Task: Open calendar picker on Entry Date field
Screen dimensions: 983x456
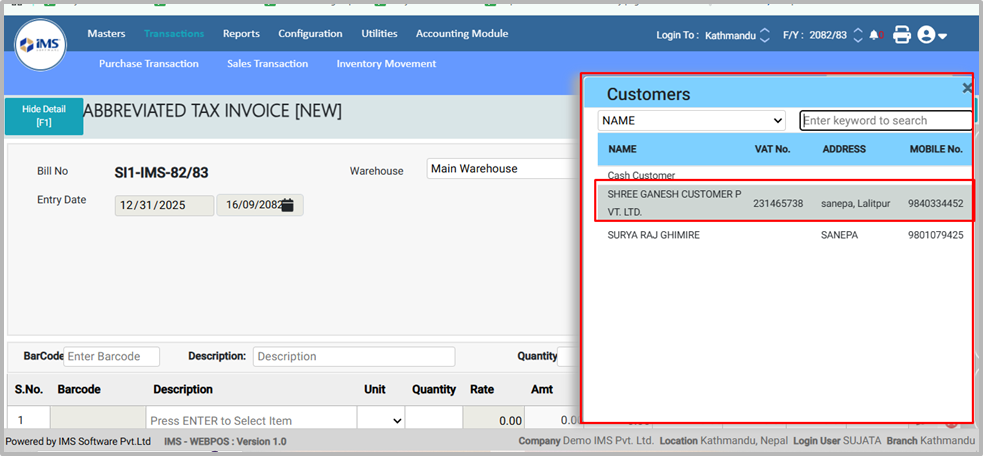Action: (x=287, y=205)
